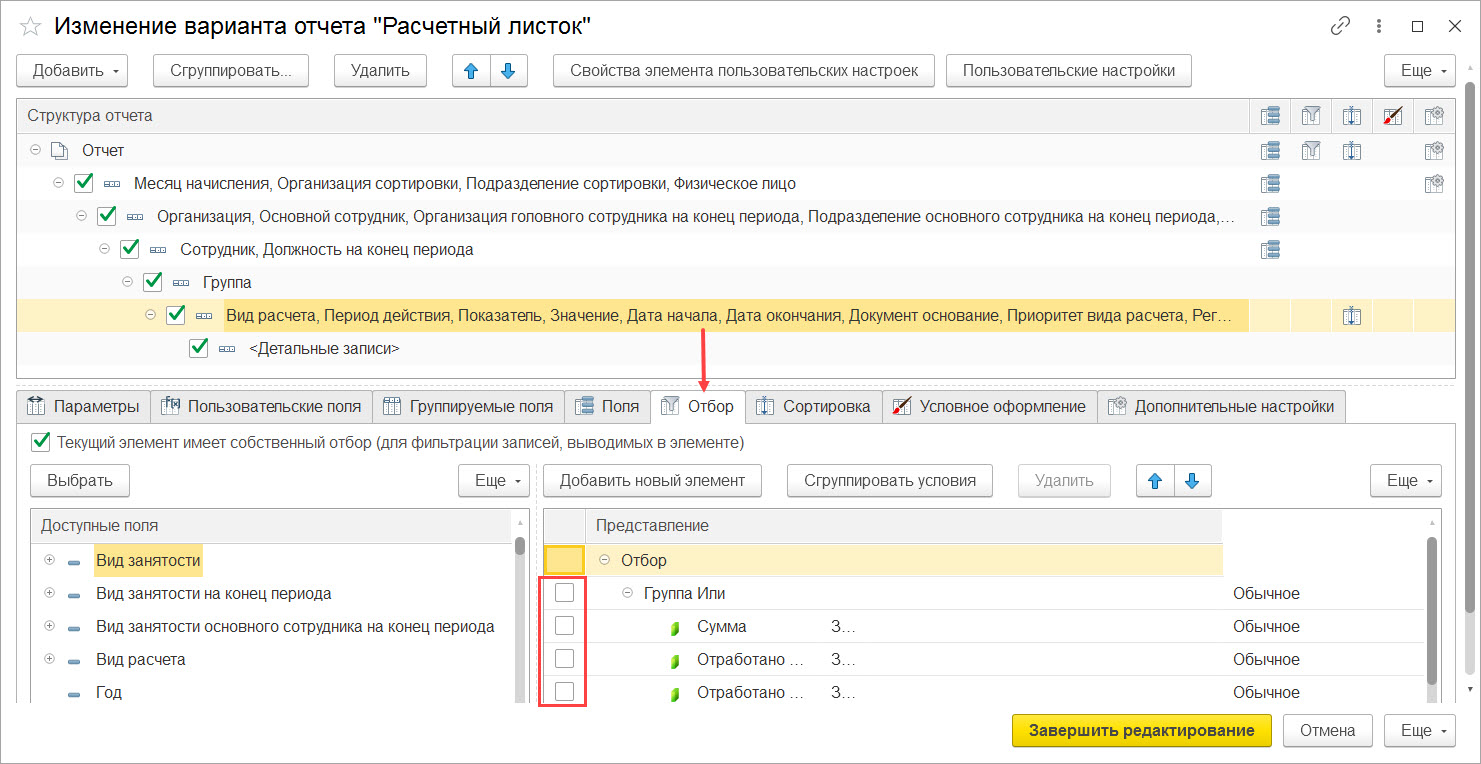
Task: Click Добавить новый элемент button
Action: pyautogui.click(x=652, y=481)
